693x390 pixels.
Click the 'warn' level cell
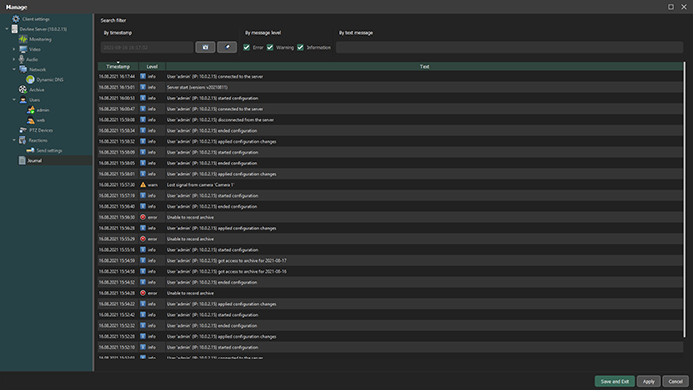[x=152, y=185]
